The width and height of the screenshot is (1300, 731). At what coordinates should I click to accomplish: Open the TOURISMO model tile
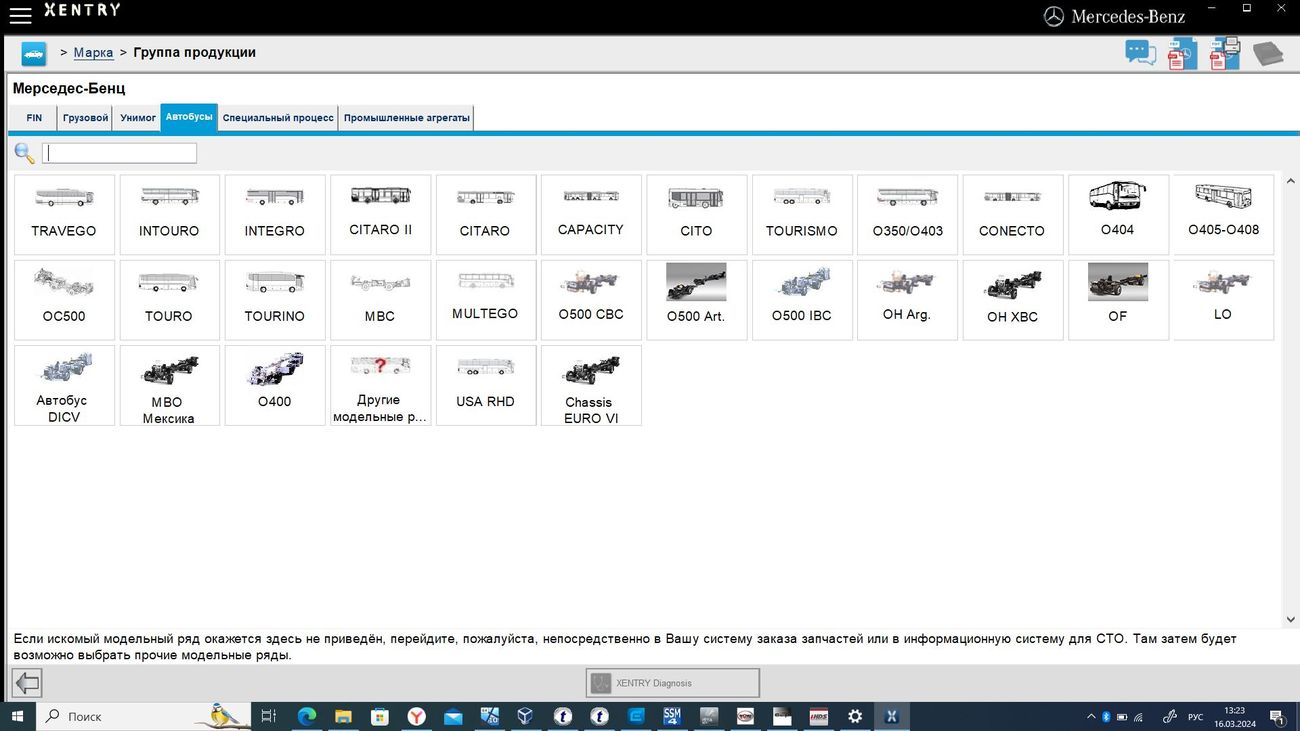[802, 215]
